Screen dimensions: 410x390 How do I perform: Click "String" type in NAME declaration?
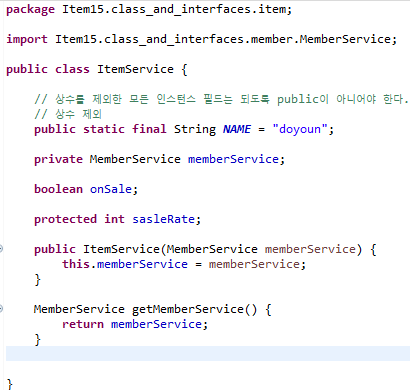(195, 129)
